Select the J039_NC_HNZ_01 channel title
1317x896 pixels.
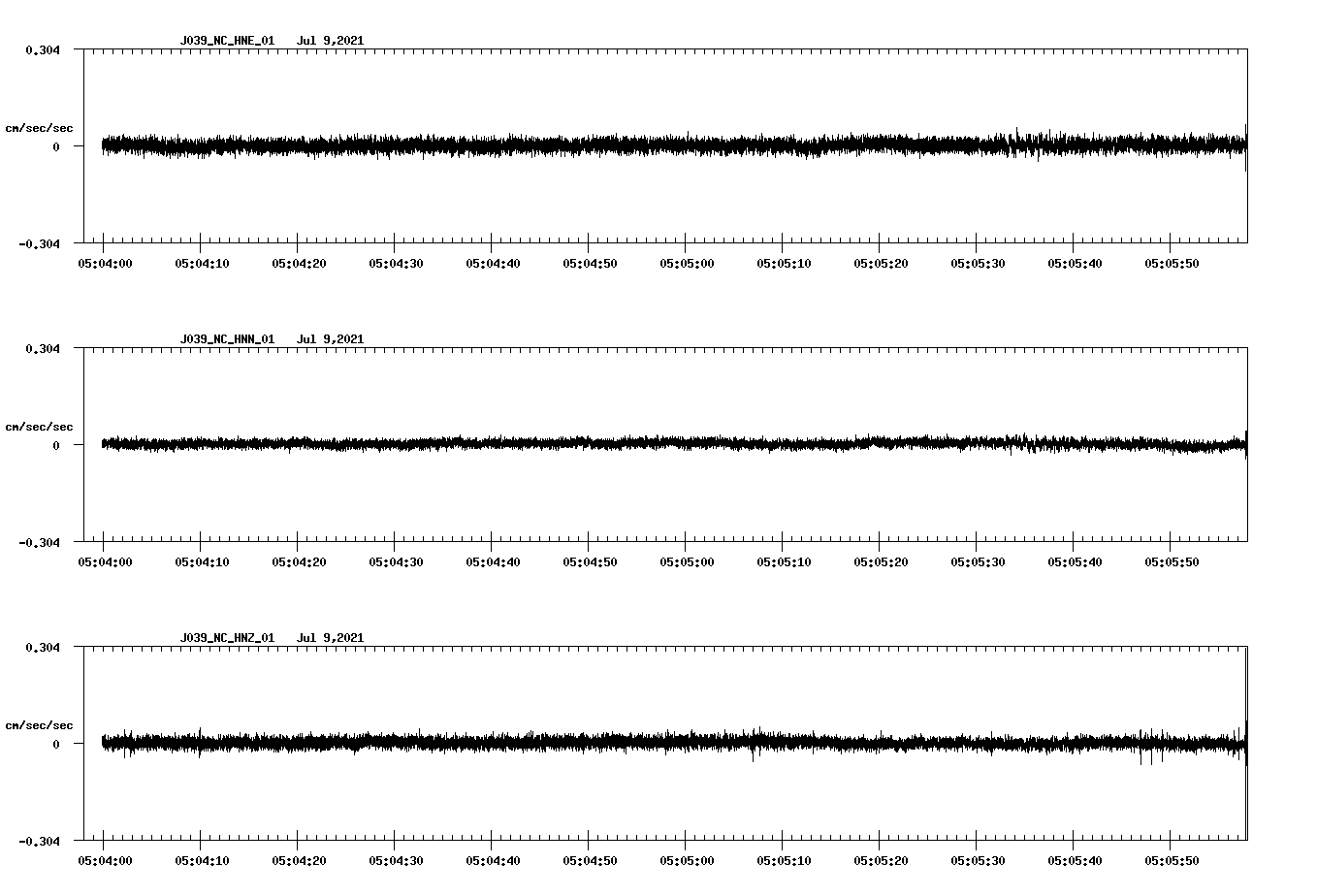[226, 637]
